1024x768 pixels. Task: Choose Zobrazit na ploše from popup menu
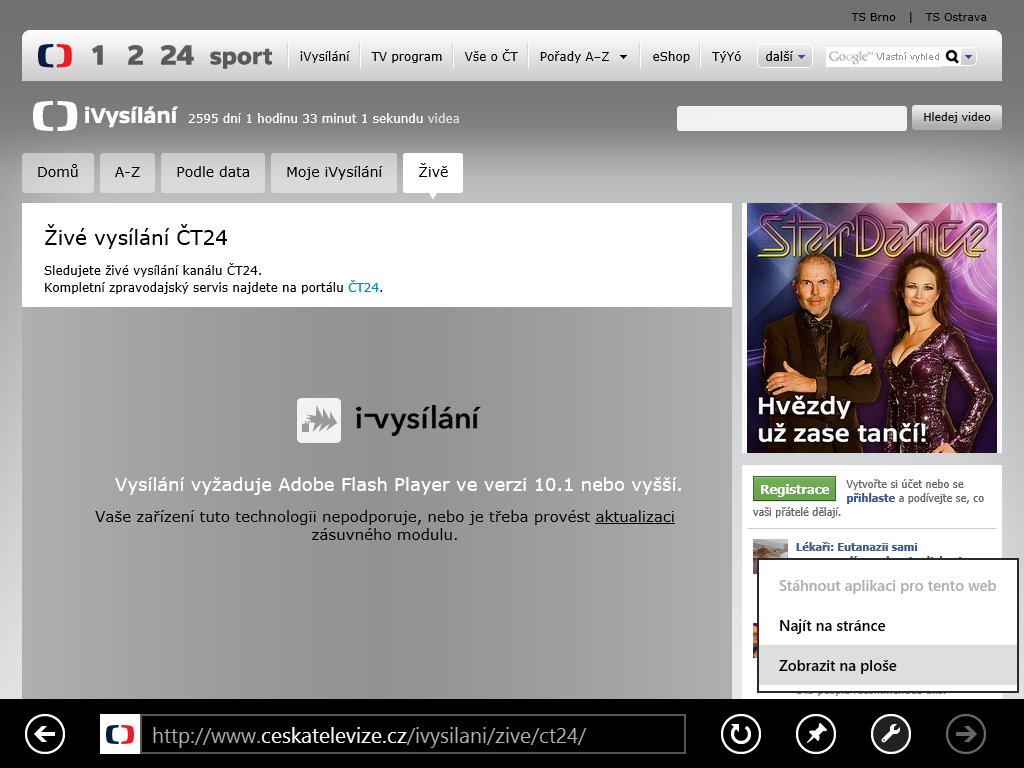point(888,665)
